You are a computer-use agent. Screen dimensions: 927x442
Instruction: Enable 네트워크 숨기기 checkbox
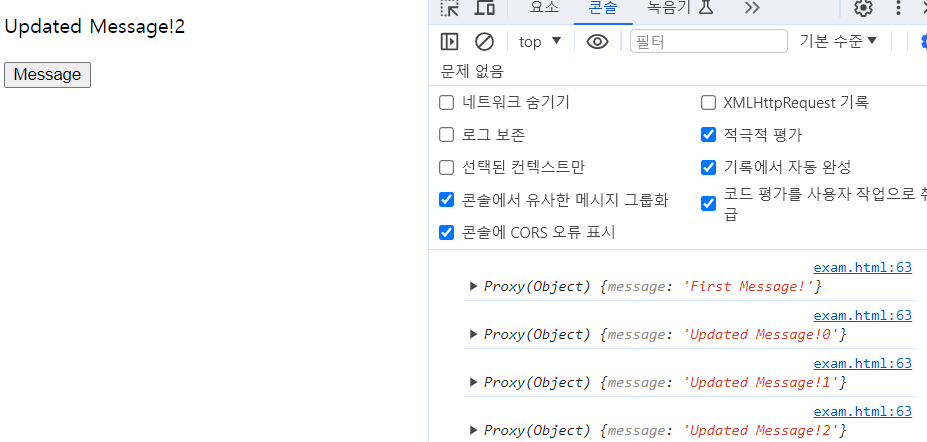tap(446, 103)
